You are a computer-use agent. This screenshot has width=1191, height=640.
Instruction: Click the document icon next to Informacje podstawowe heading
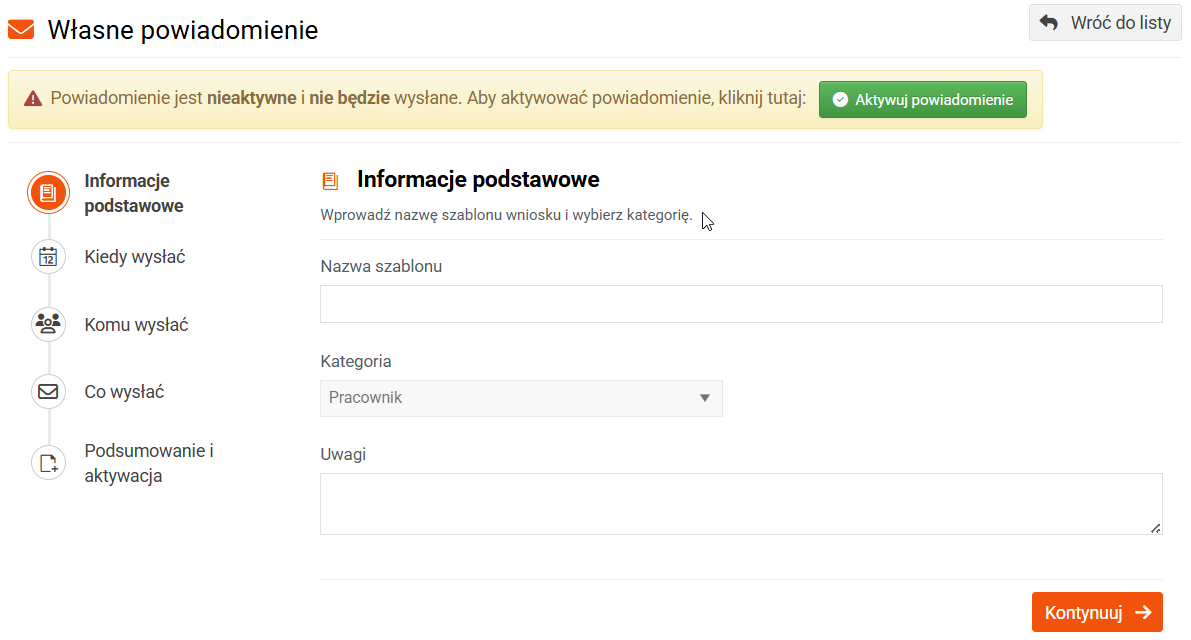[x=330, y=181]
